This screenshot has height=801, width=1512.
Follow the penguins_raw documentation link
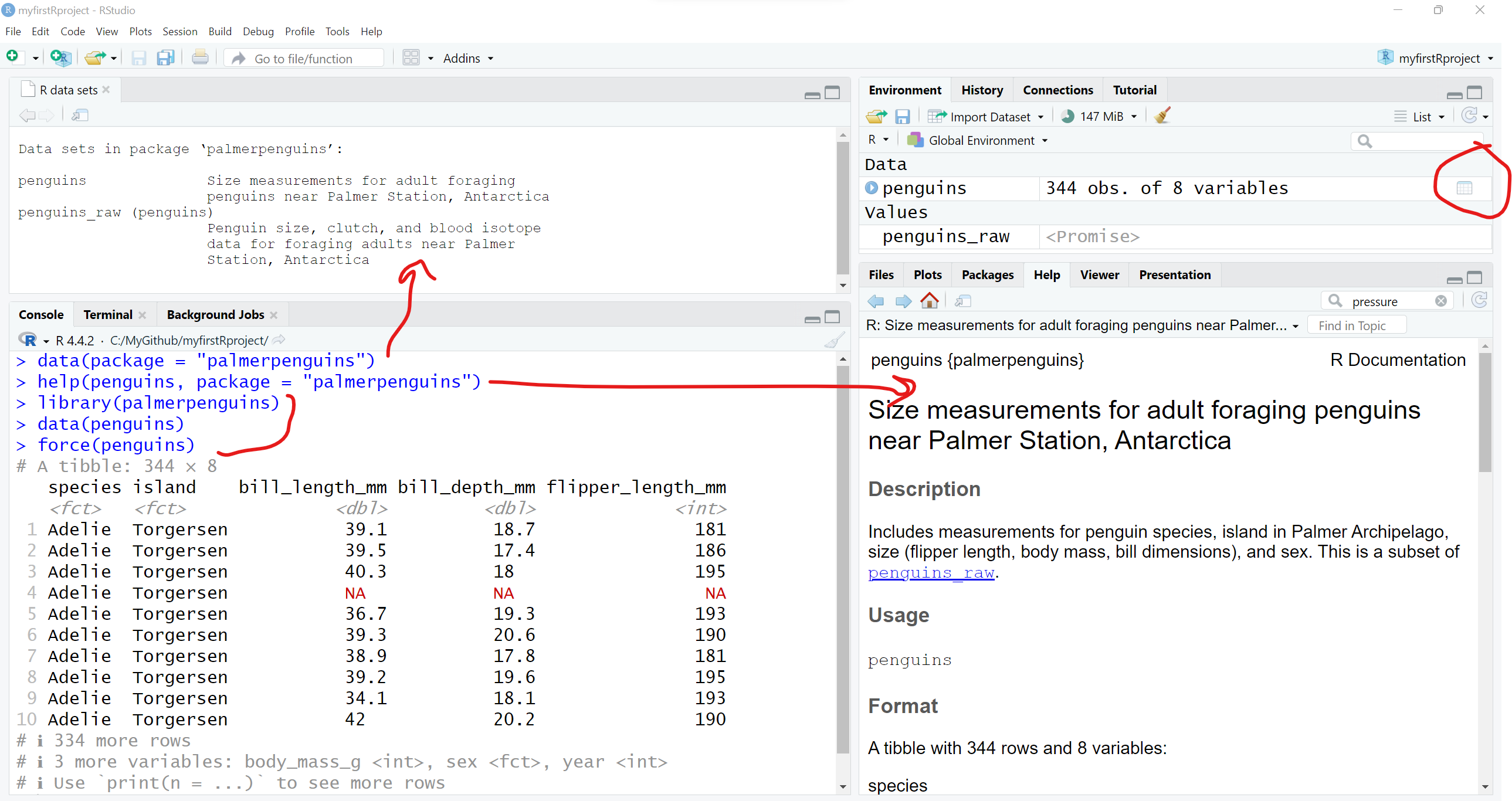pos(931,572)
